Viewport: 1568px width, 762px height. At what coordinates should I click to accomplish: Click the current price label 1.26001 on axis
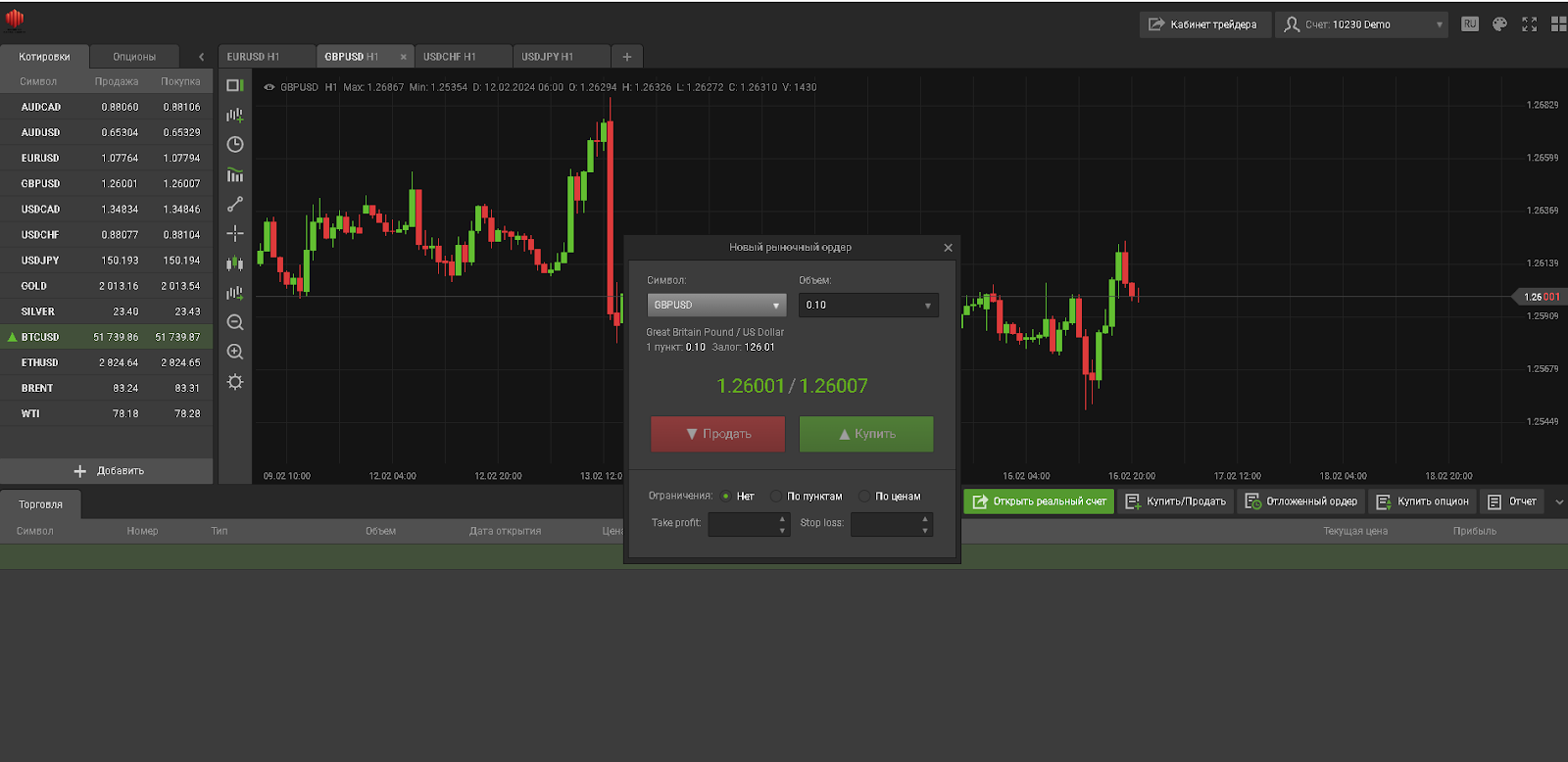pyautogui.click(x=1541, y=297)
